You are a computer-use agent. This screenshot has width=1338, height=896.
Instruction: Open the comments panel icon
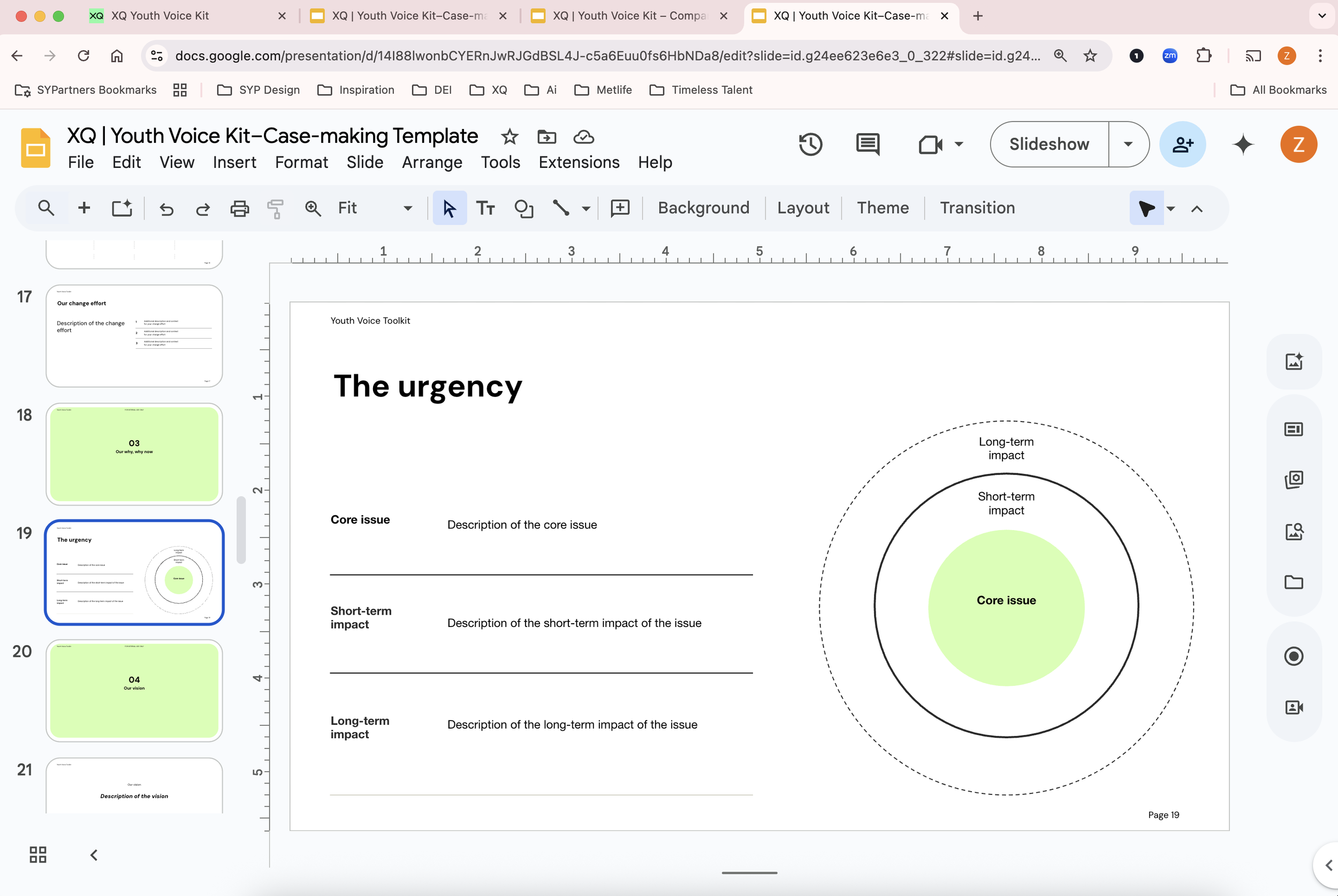867,144
